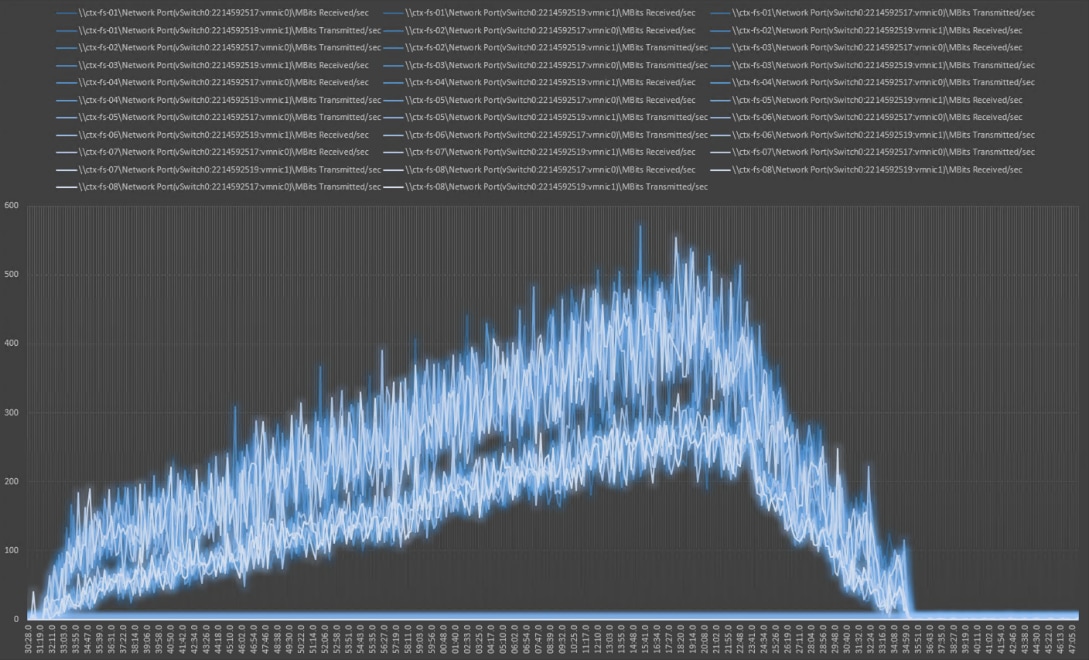
Task: Select legend entry ctx-fs-07 vmnic1 MBits Transmitted/sec
Action: coord(219,170)
